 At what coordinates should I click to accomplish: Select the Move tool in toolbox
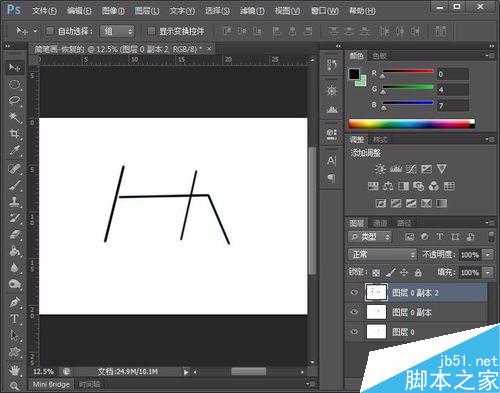14,68
